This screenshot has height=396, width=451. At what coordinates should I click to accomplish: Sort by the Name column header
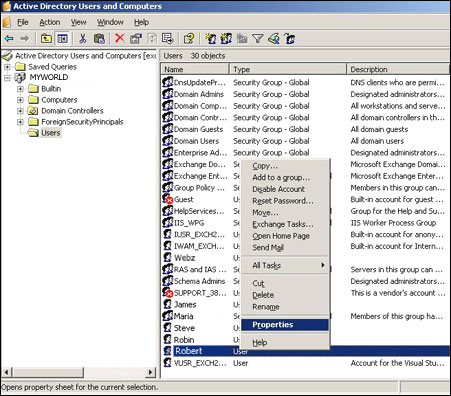(195, 69)
